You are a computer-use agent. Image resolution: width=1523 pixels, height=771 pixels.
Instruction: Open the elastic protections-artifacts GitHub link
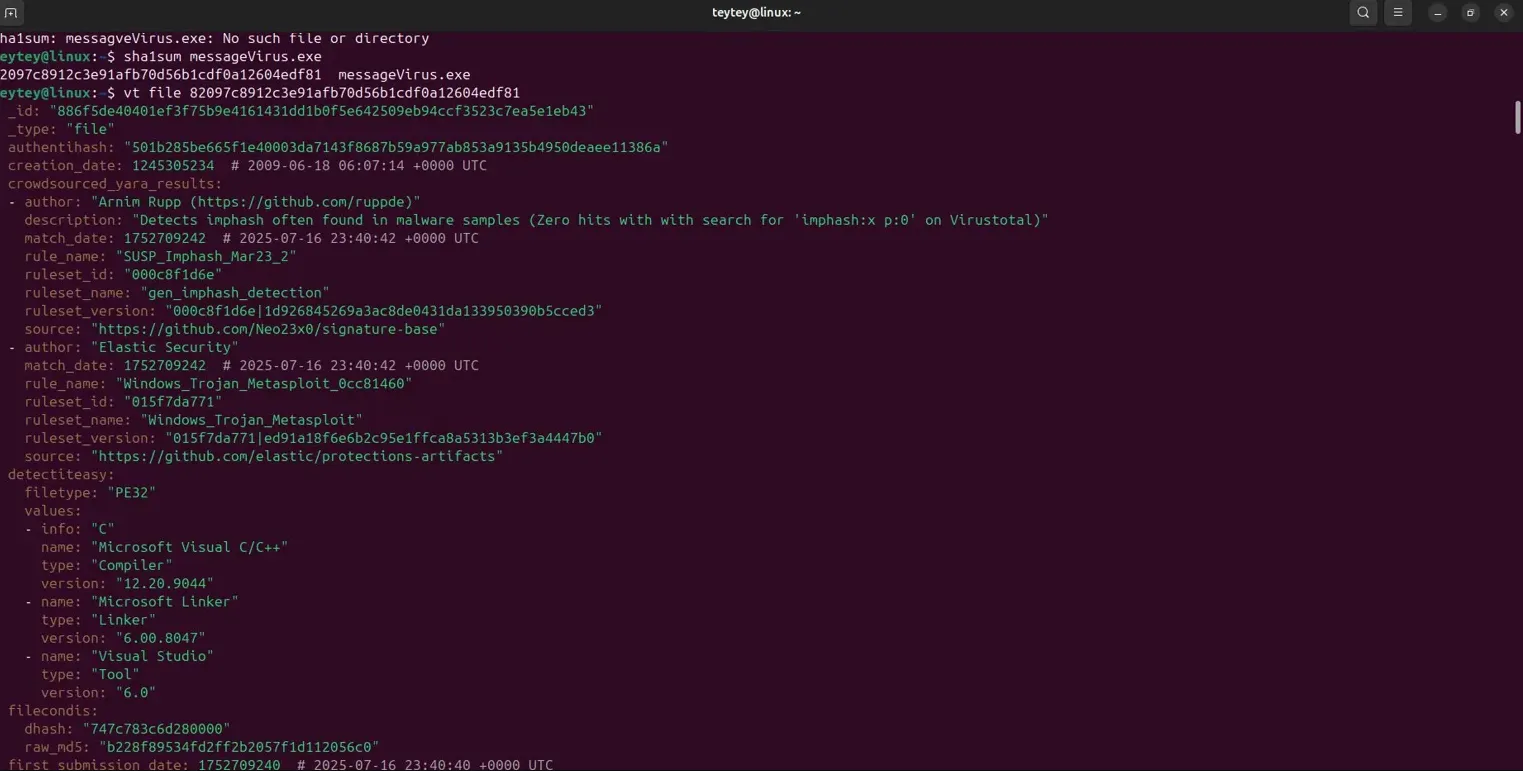pyautogui.click(x=297, y=456)
